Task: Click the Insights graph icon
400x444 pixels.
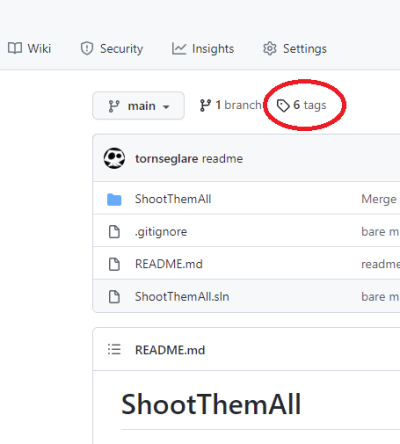Action: (179, 49)
